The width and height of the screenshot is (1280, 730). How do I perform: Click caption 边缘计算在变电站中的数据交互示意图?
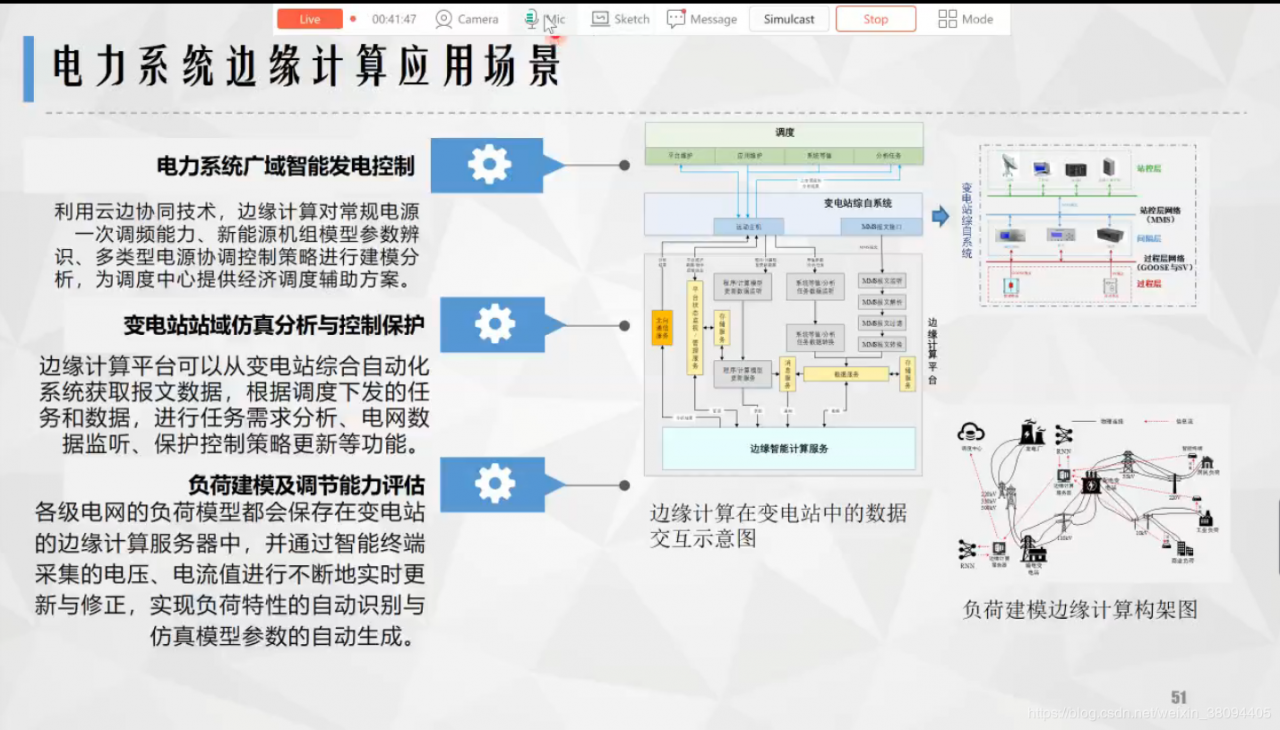(x=778, y=526)
